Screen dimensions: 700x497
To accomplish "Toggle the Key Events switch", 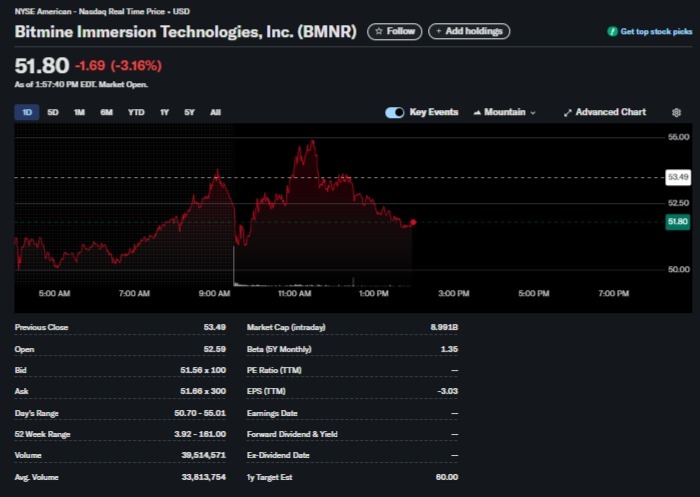I will tap(395, 112).
